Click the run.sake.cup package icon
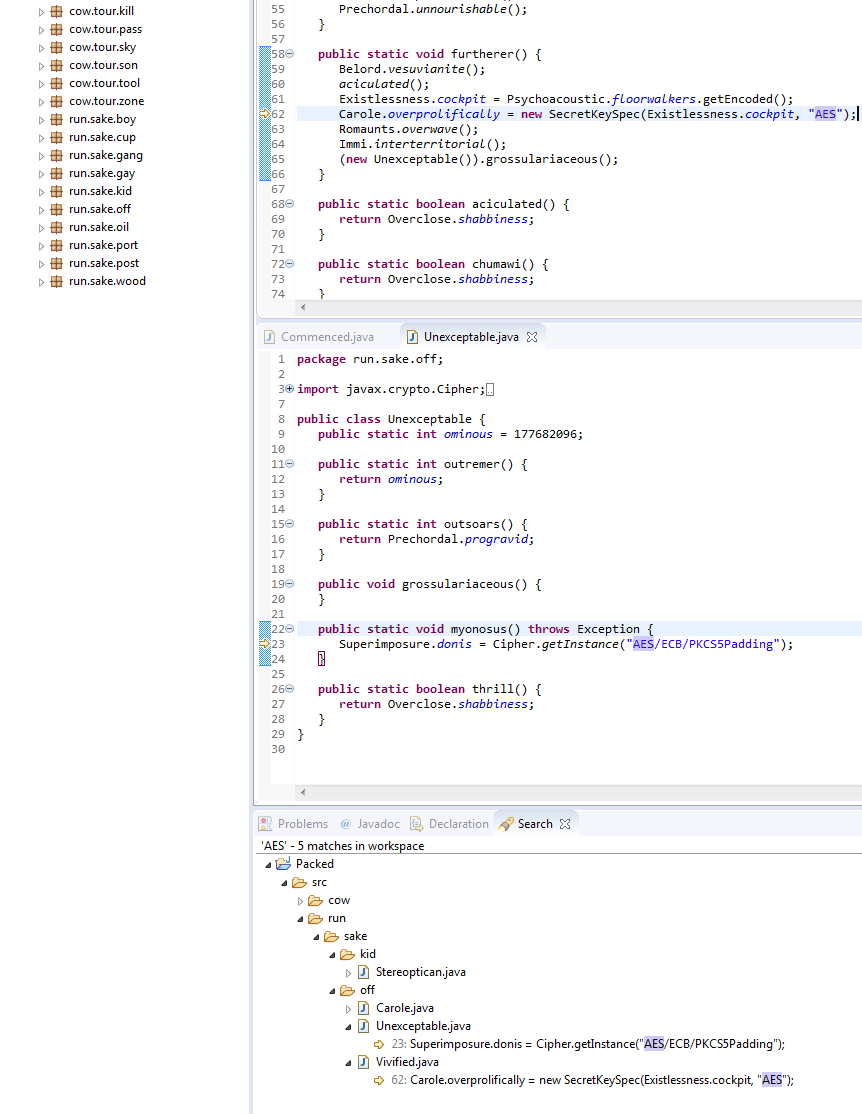862x1114 pixels. tap(56, 137)
